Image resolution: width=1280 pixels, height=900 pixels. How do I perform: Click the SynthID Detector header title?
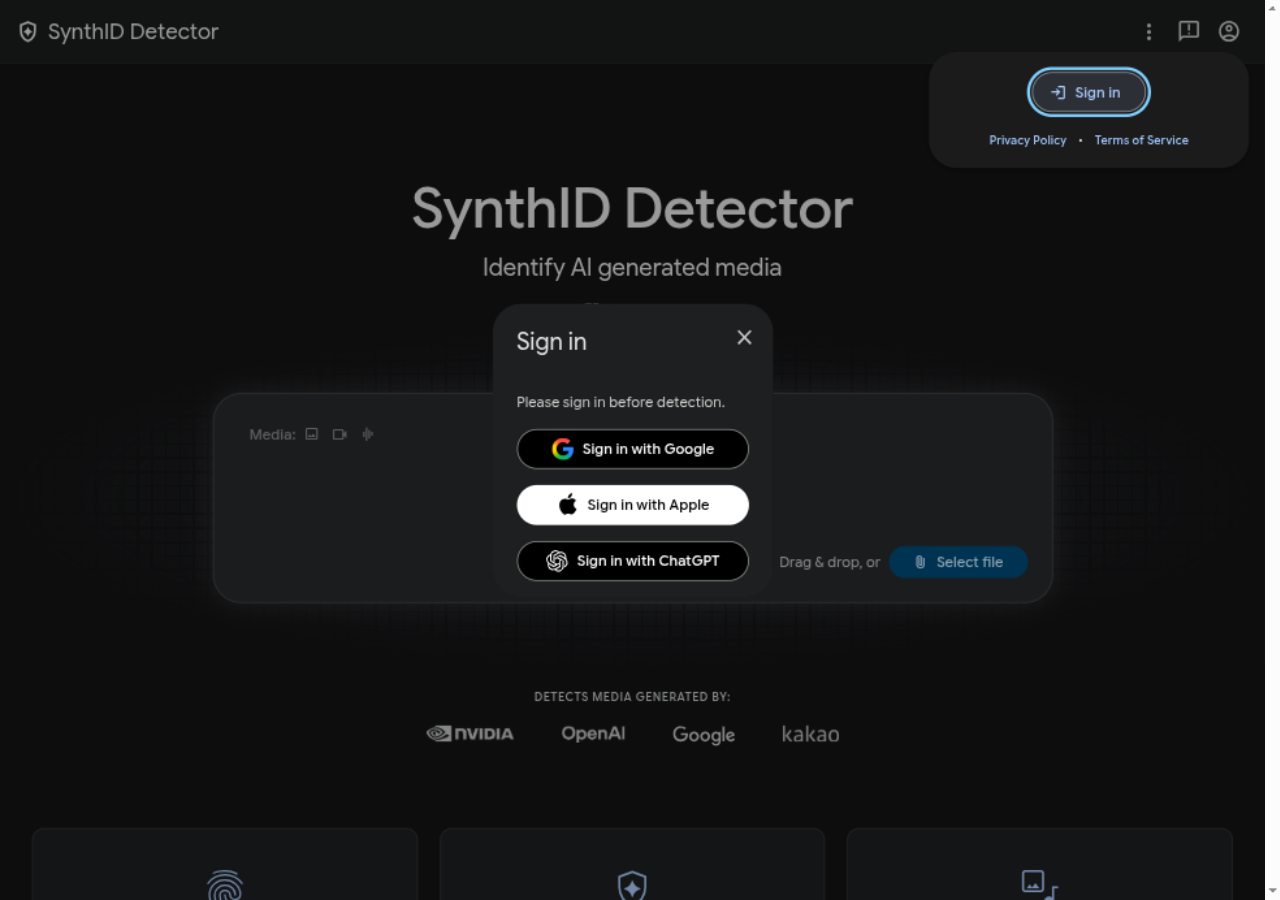click(x=133, y=32)
